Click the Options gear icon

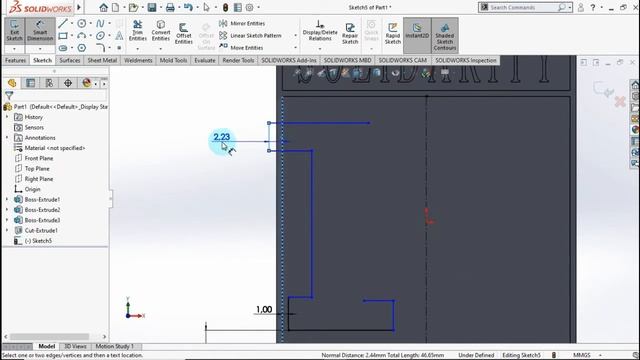[x=249, y=7]
